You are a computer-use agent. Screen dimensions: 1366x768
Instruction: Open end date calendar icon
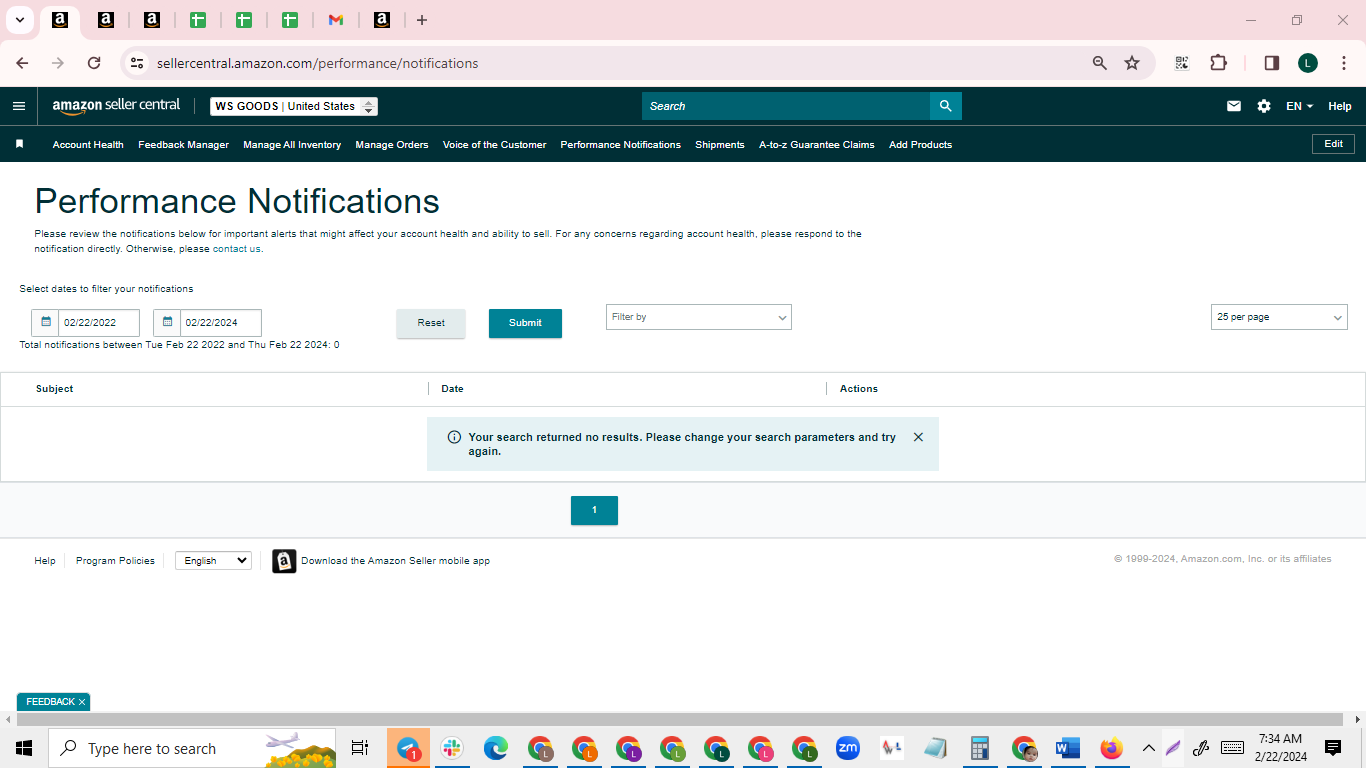pos(167,323)
